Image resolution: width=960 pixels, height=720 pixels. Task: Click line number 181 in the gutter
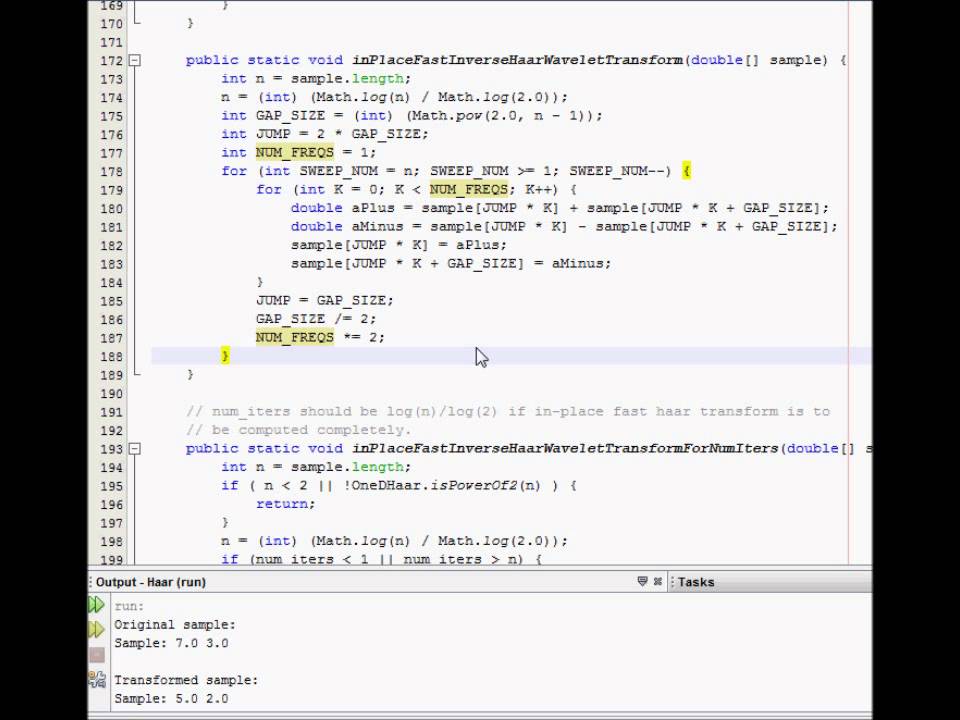click(111, 227)
